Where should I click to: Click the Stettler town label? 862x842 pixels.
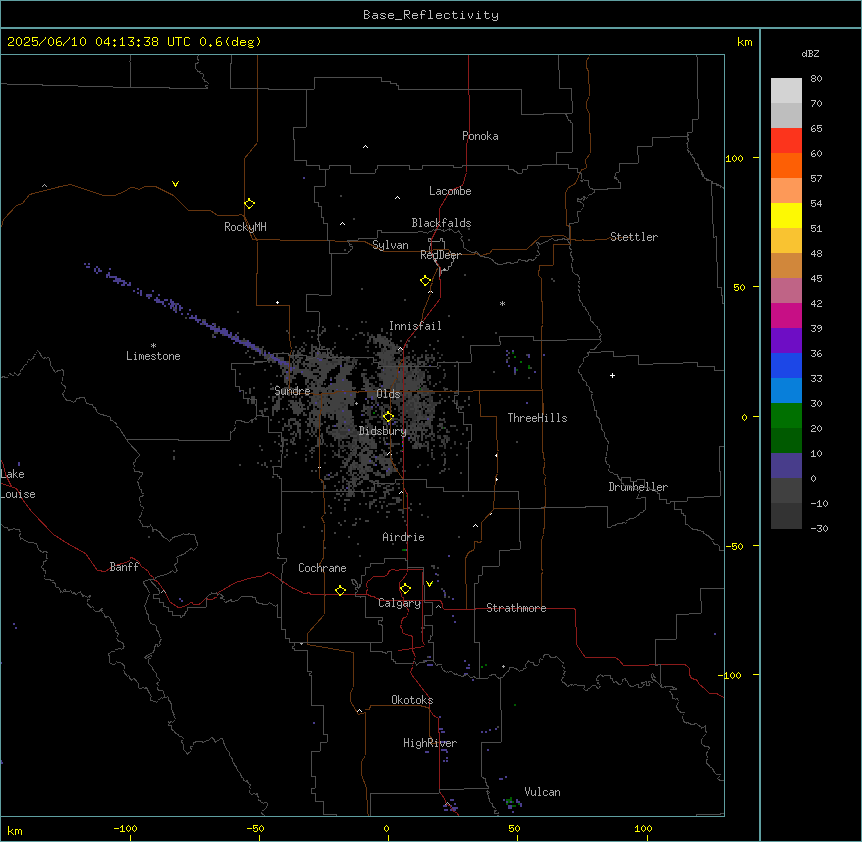pyautogui.click(x=634, y=237)
